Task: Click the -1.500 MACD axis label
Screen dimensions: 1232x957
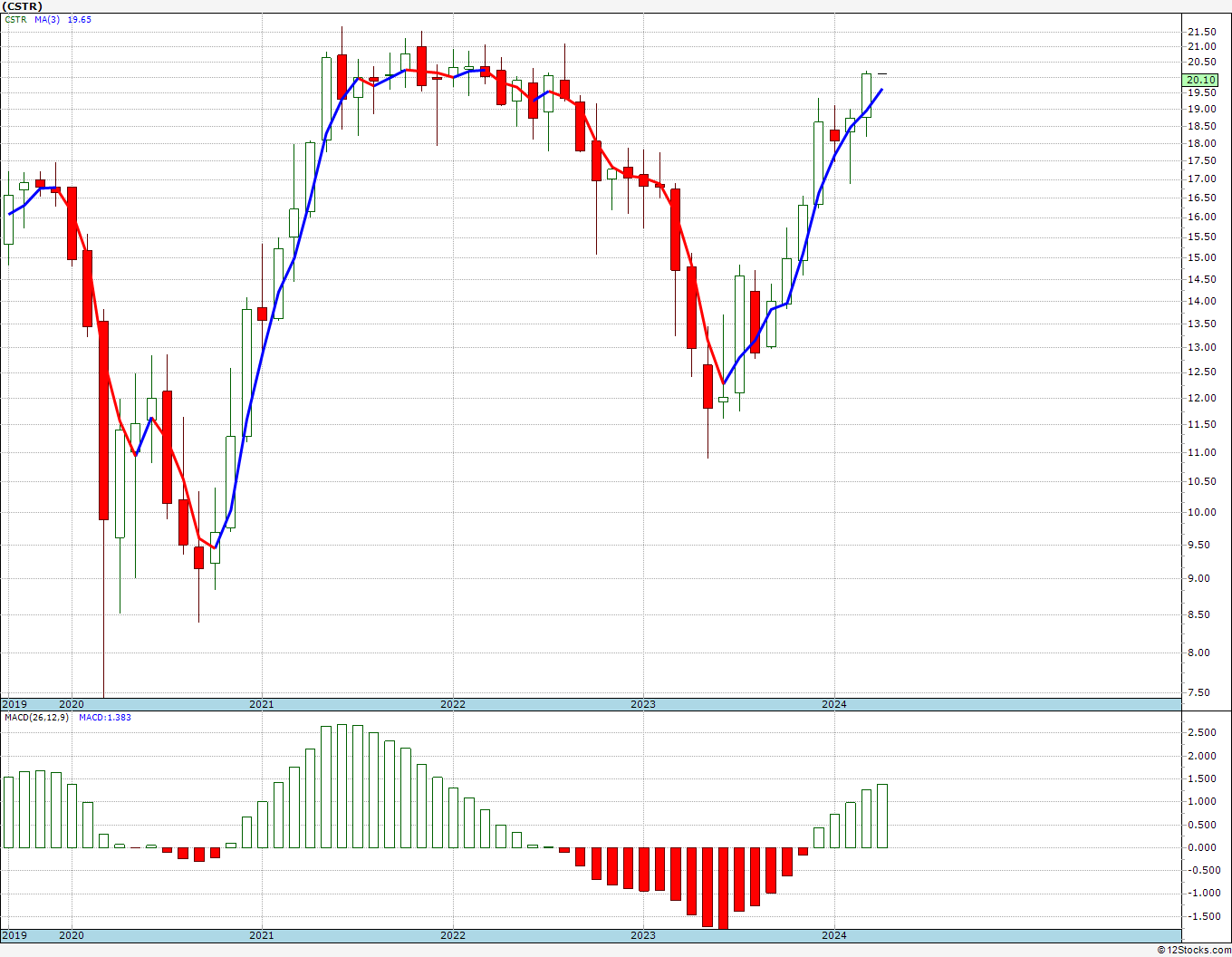Action: [x=1202, y=916]
